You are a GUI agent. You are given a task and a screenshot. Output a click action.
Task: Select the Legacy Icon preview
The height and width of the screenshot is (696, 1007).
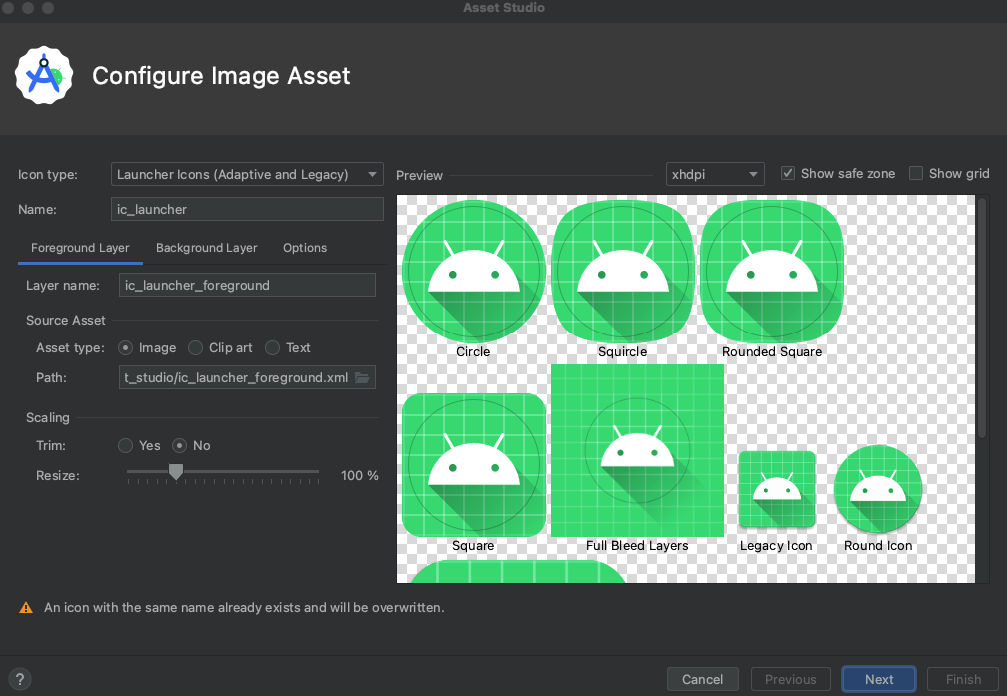point(776,490)
